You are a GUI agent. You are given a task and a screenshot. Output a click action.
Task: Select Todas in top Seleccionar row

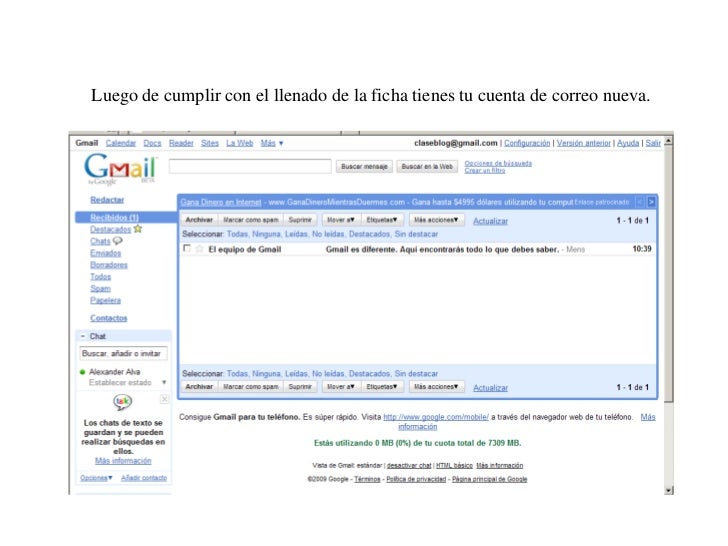(237, 234)
